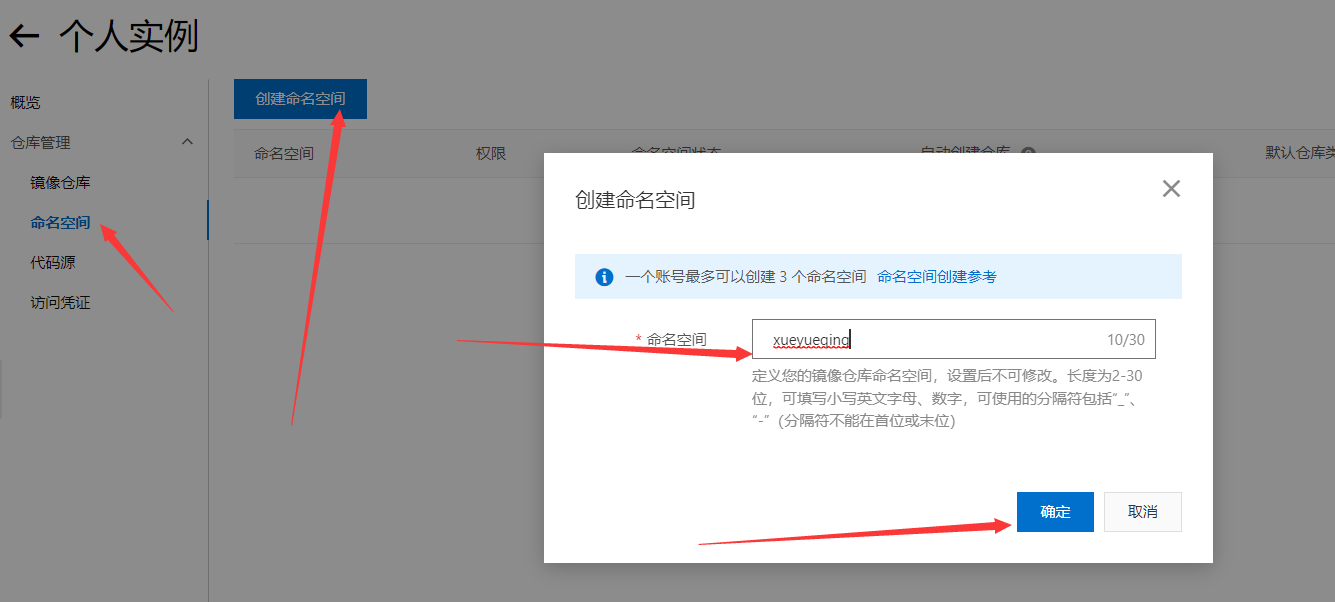Collapse the 仓库管理 section chevron
Image resolution: width=1335 pixels, height=602 pixels.
click(187, 142)
